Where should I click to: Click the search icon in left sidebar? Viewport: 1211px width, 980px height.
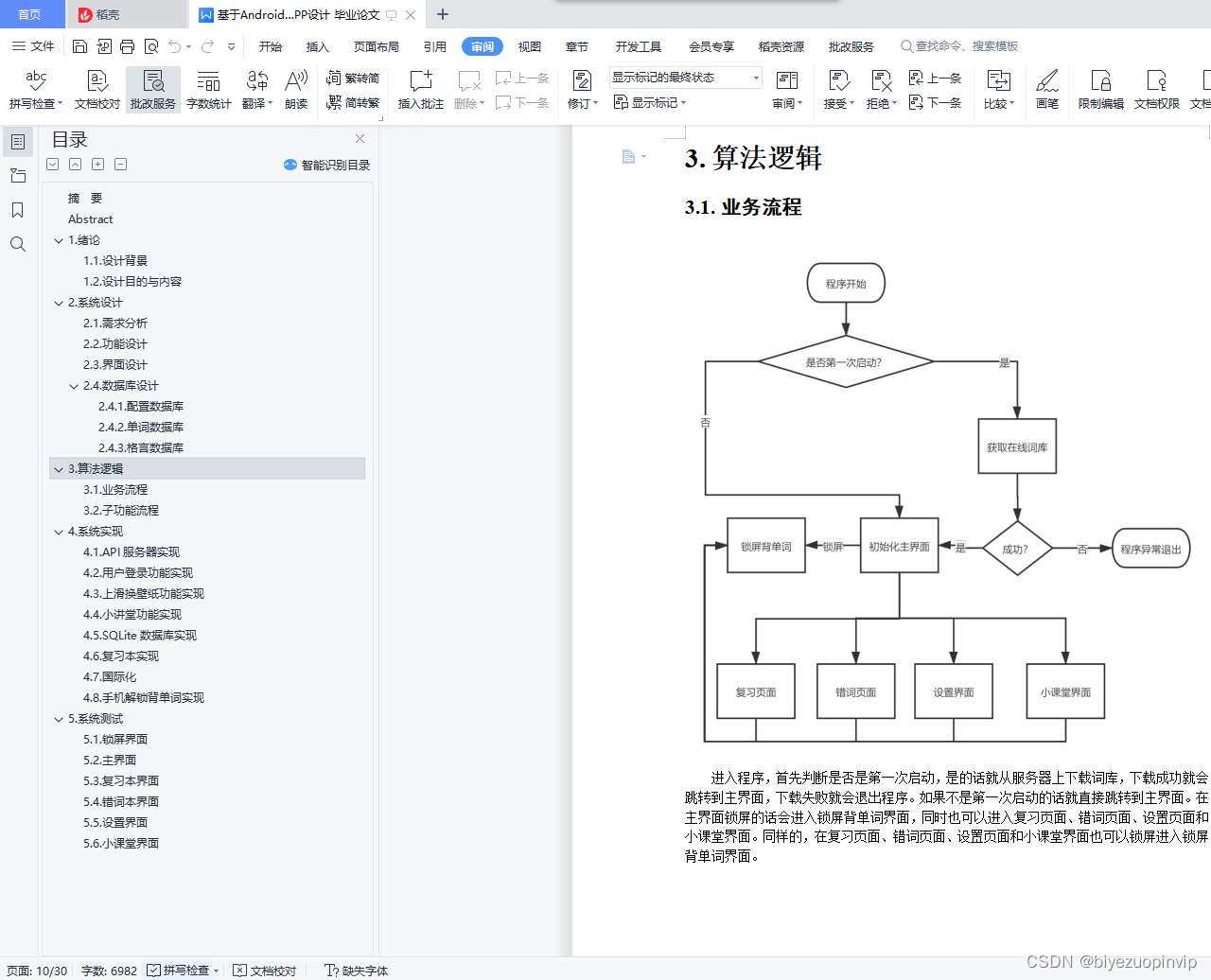17,244
